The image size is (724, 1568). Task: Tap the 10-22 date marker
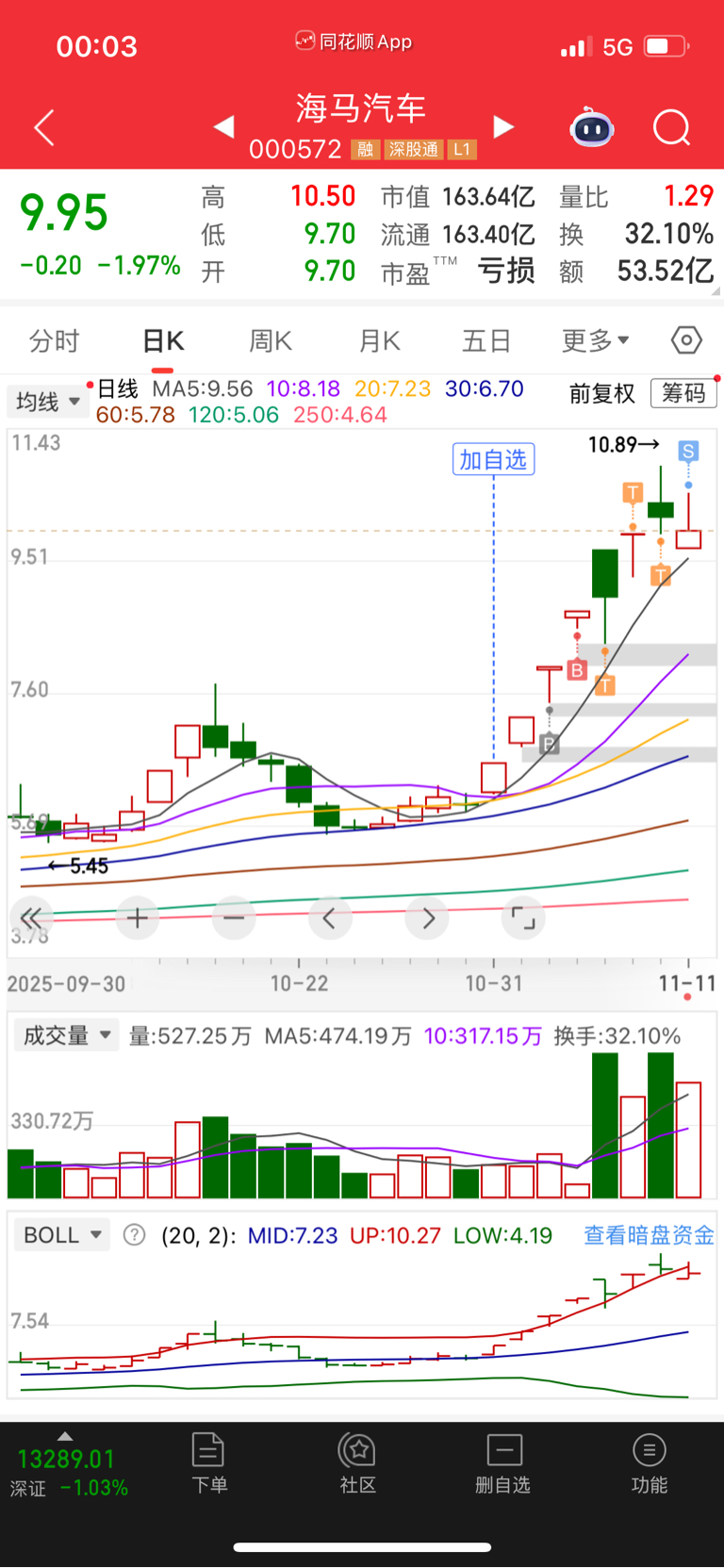coord(299,983)
